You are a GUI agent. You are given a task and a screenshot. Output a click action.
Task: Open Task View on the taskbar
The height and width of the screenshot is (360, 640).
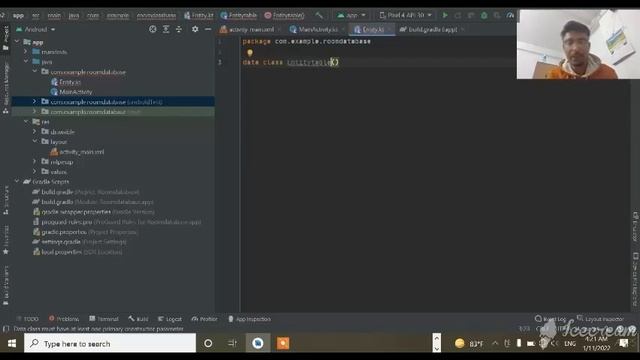tap(233, 343)
